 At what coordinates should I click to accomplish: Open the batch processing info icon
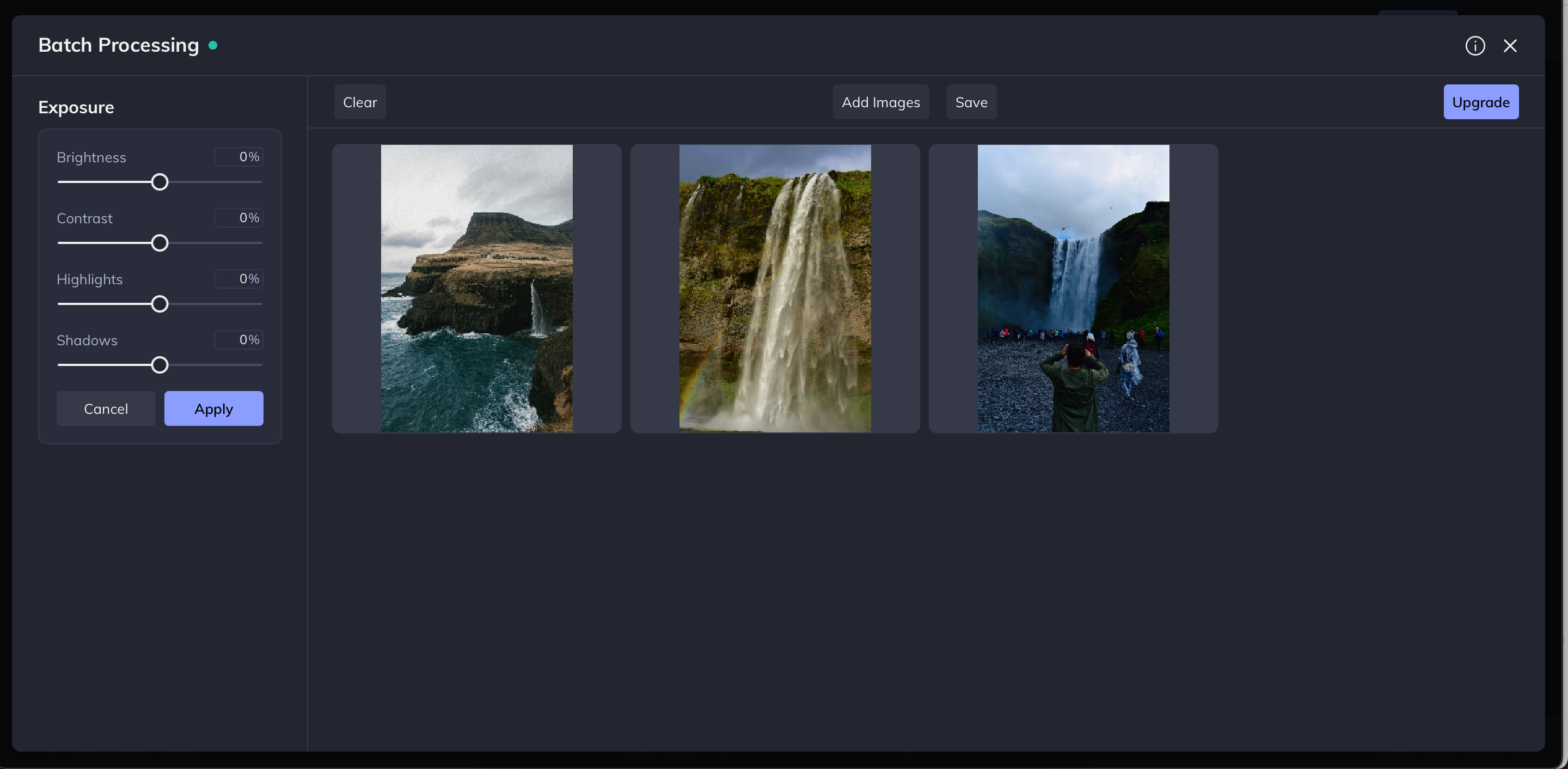pyautogui.click(x=1474, y=46)
